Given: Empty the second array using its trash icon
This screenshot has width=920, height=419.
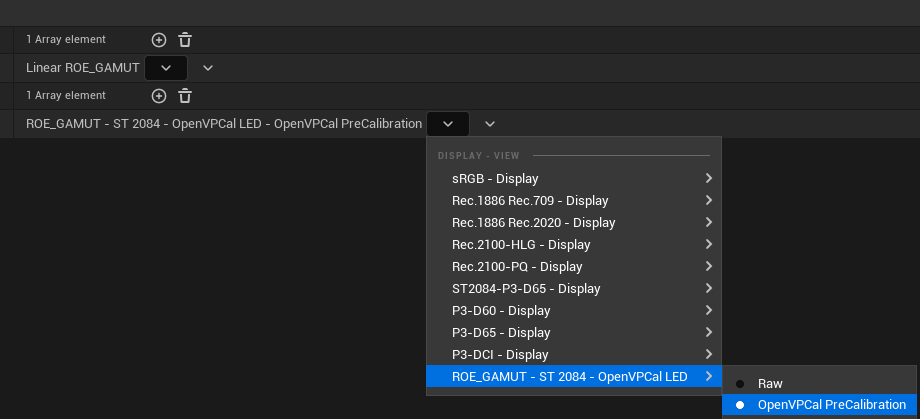Looking at the screenshot, I should coord(185,96).
